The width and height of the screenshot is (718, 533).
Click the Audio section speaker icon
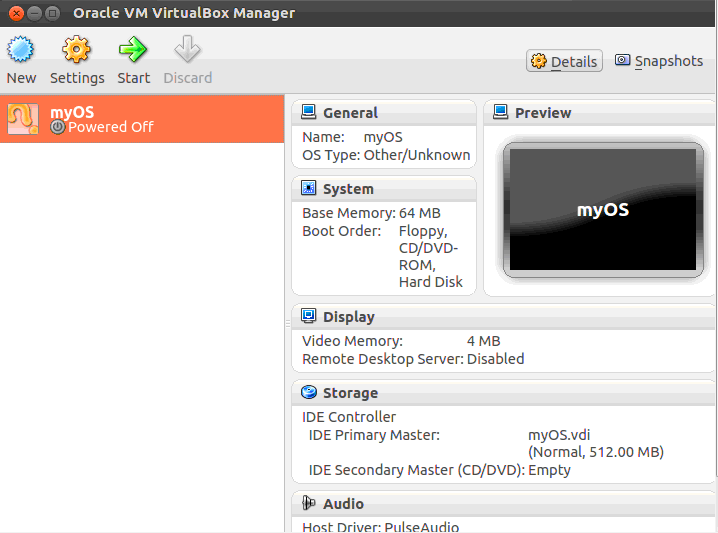pos(309,503)
